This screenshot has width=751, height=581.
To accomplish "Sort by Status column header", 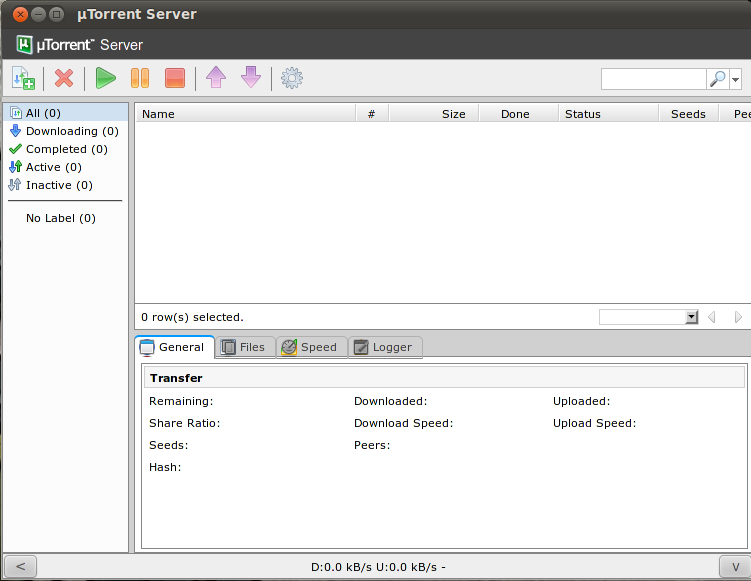I will tap(608, 114).
